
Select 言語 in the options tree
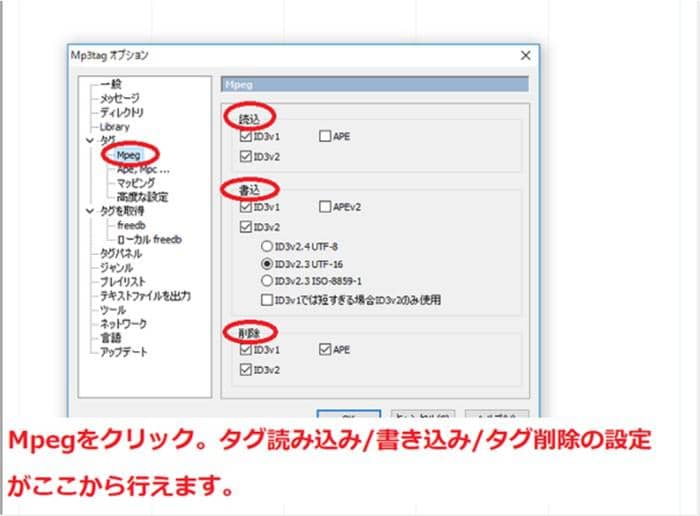(x=110, y=338)
